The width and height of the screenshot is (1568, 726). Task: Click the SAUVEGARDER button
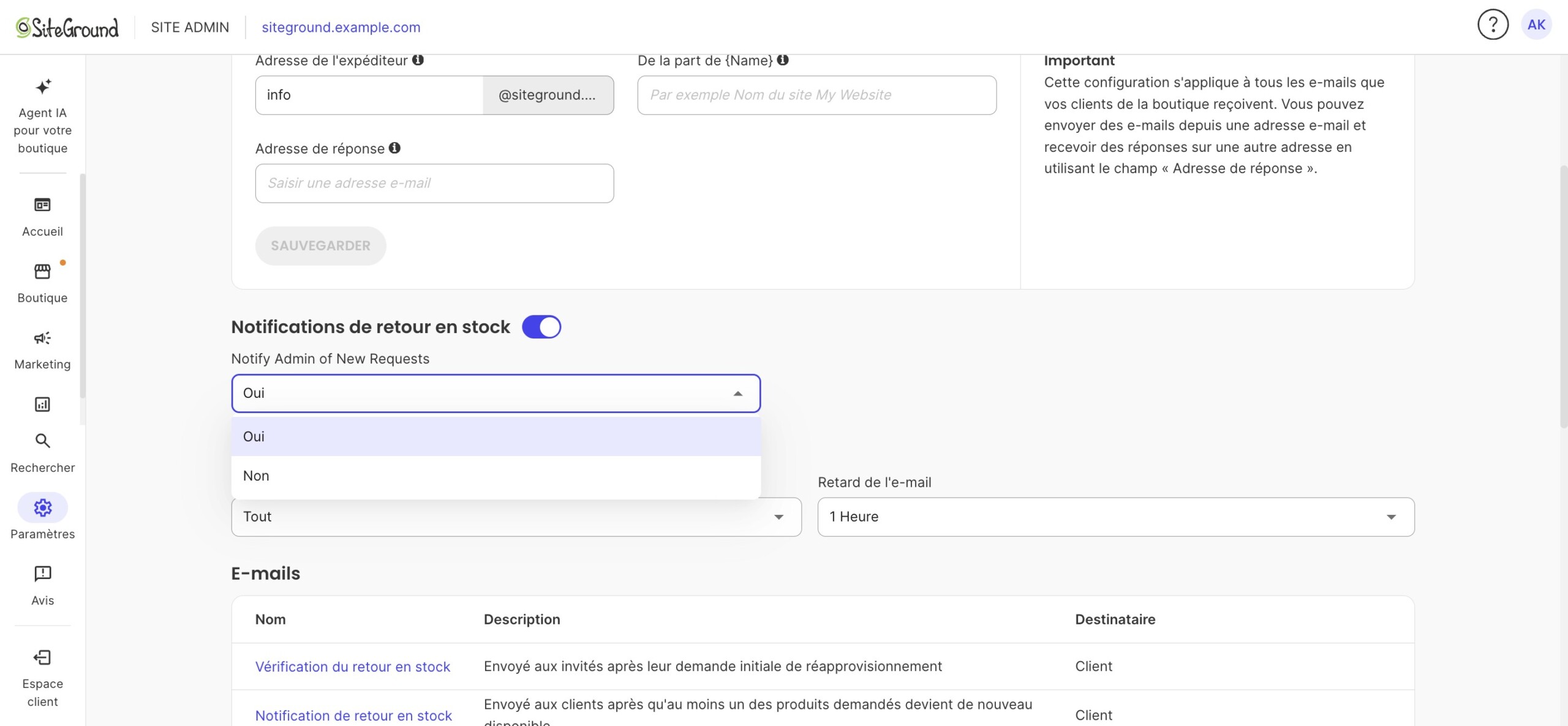tap(321, 246)
